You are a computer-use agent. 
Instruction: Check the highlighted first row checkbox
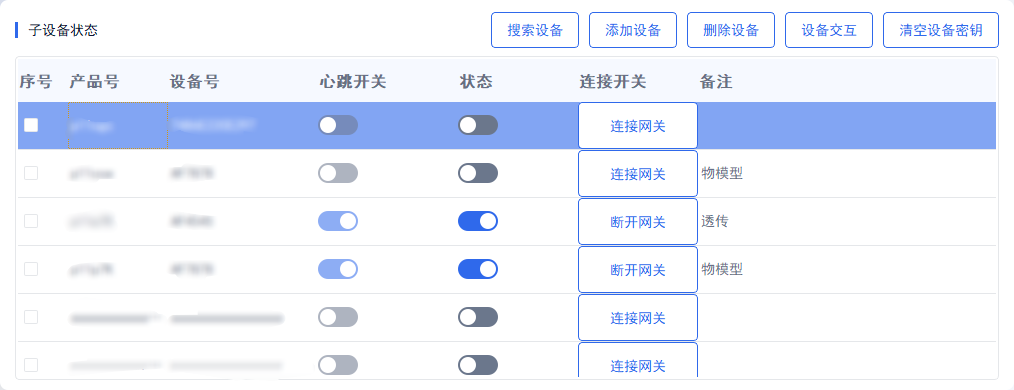(x=31, y=125)
